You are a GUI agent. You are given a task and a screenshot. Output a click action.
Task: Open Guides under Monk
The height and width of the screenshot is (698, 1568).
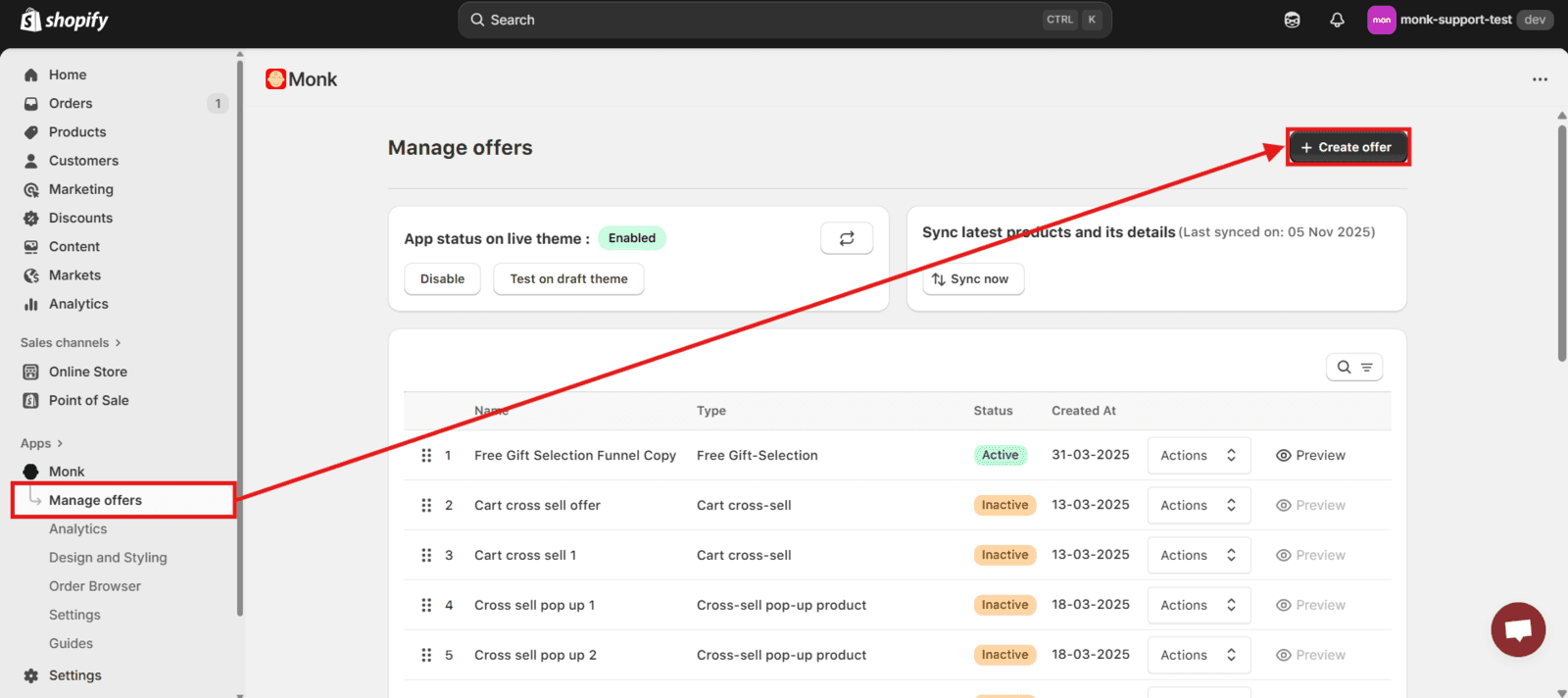tap(71, 643)
